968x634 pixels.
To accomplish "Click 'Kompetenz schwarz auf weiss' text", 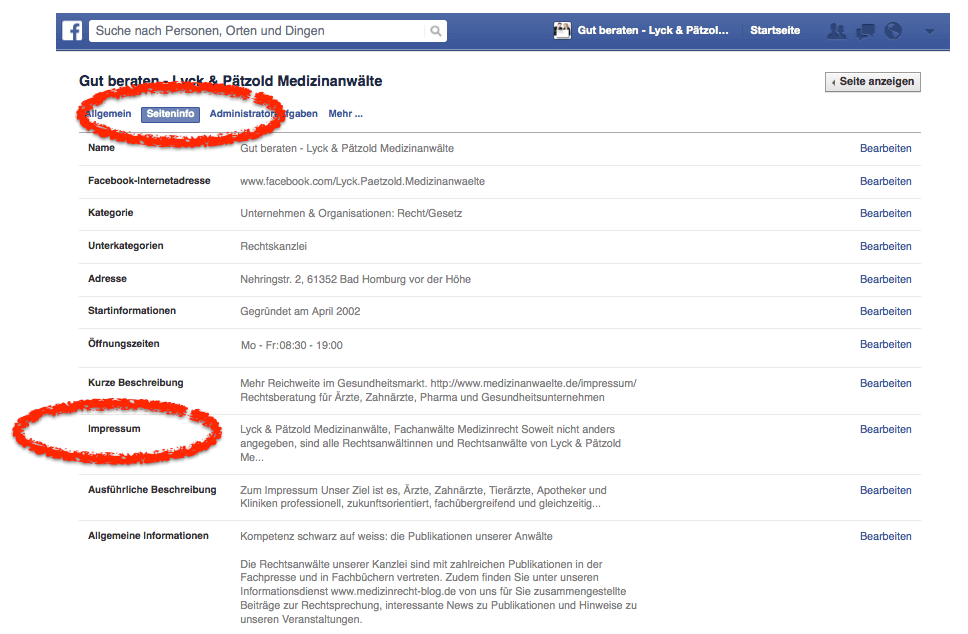I will (396, 536).
